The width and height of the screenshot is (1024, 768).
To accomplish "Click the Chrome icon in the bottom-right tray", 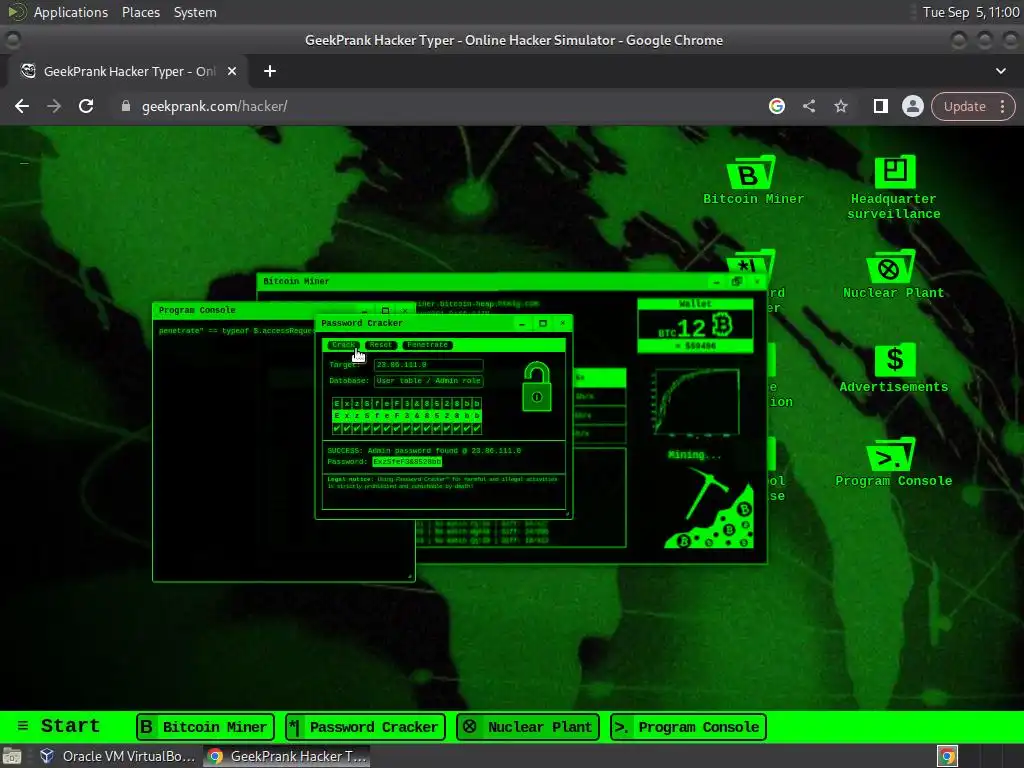I will click(948, 756).
